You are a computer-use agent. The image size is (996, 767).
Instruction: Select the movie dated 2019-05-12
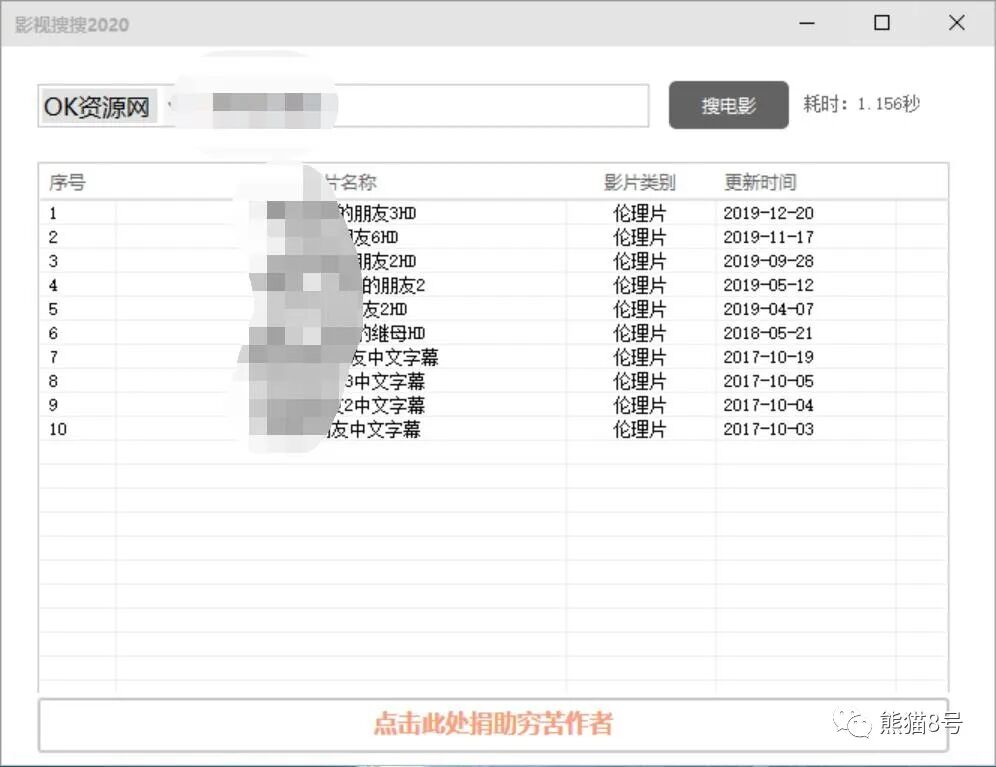(x=400, y=284)
